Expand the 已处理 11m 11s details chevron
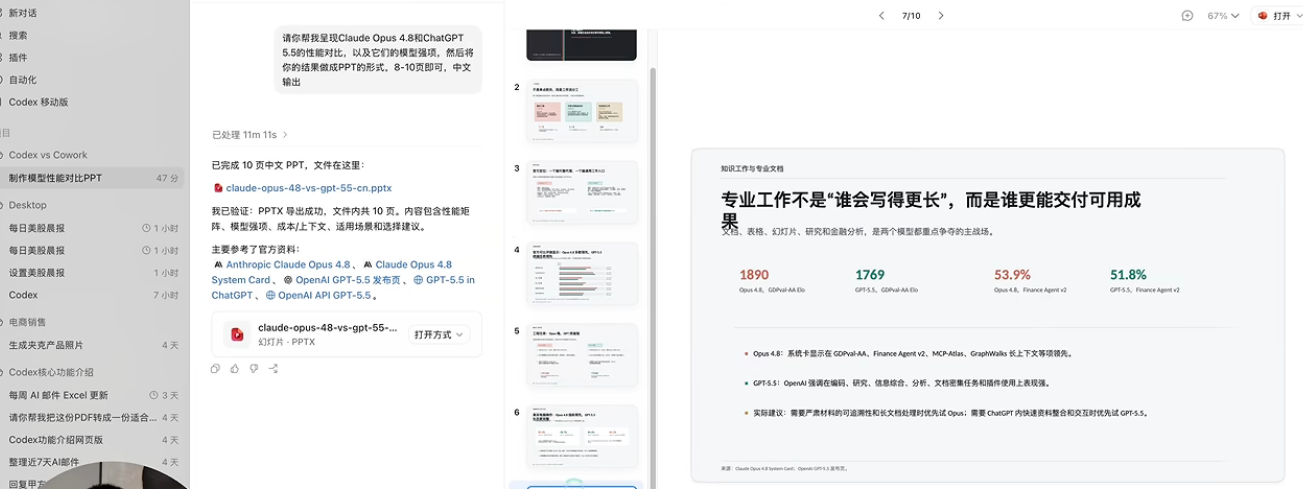Image resolution: width=1303 pixels, height=489 pixels. (x=285, y=134)
